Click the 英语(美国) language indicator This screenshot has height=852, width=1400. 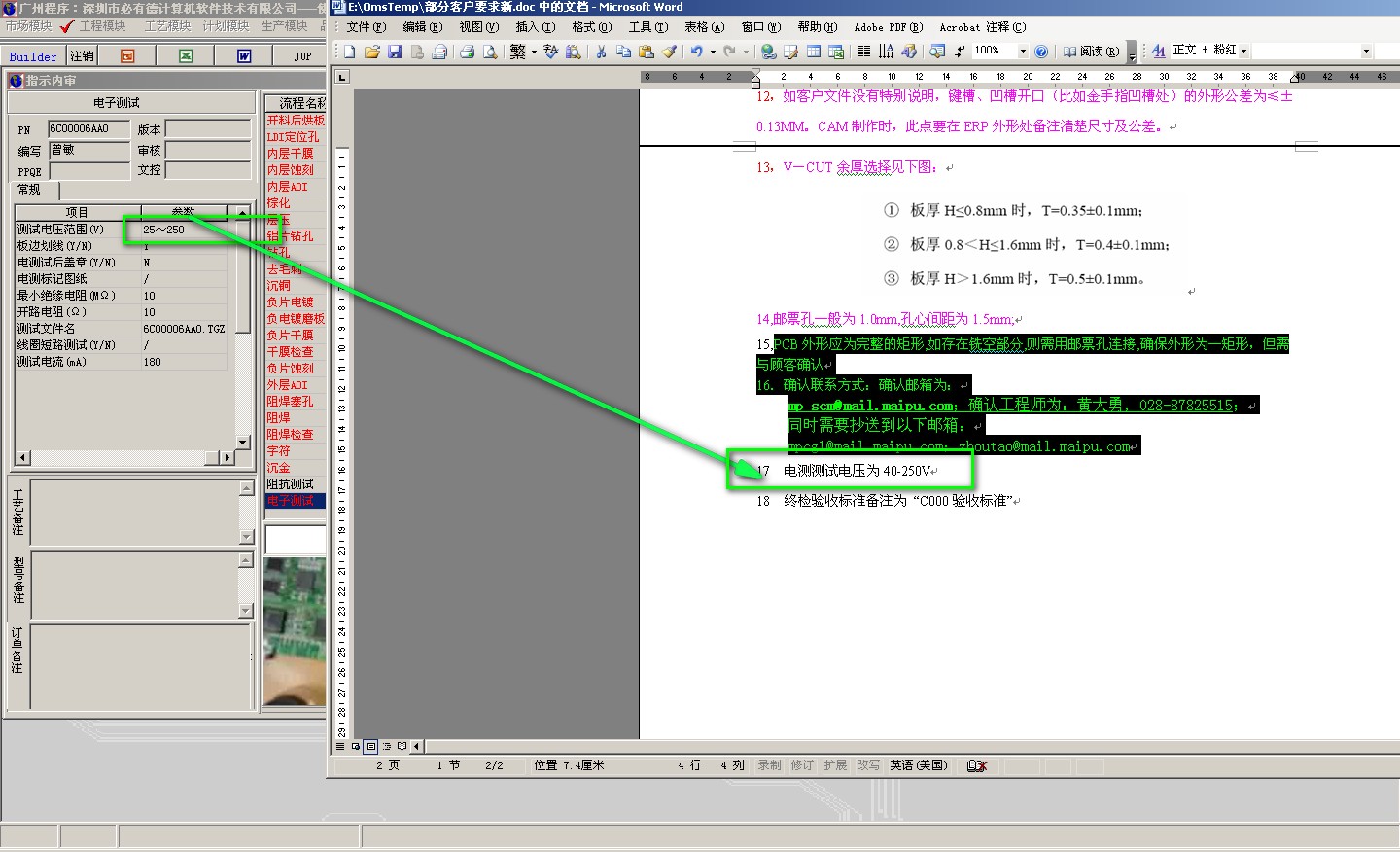point(919,766)
